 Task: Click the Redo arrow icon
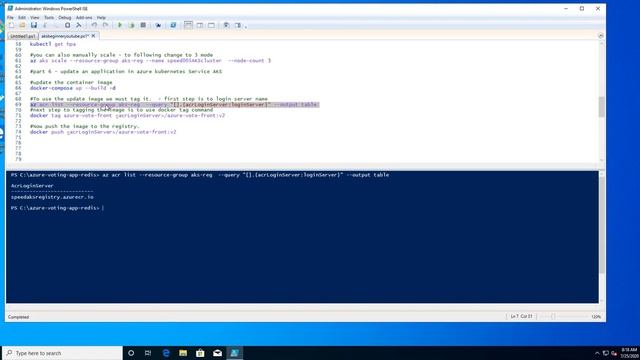click(105, 25)
